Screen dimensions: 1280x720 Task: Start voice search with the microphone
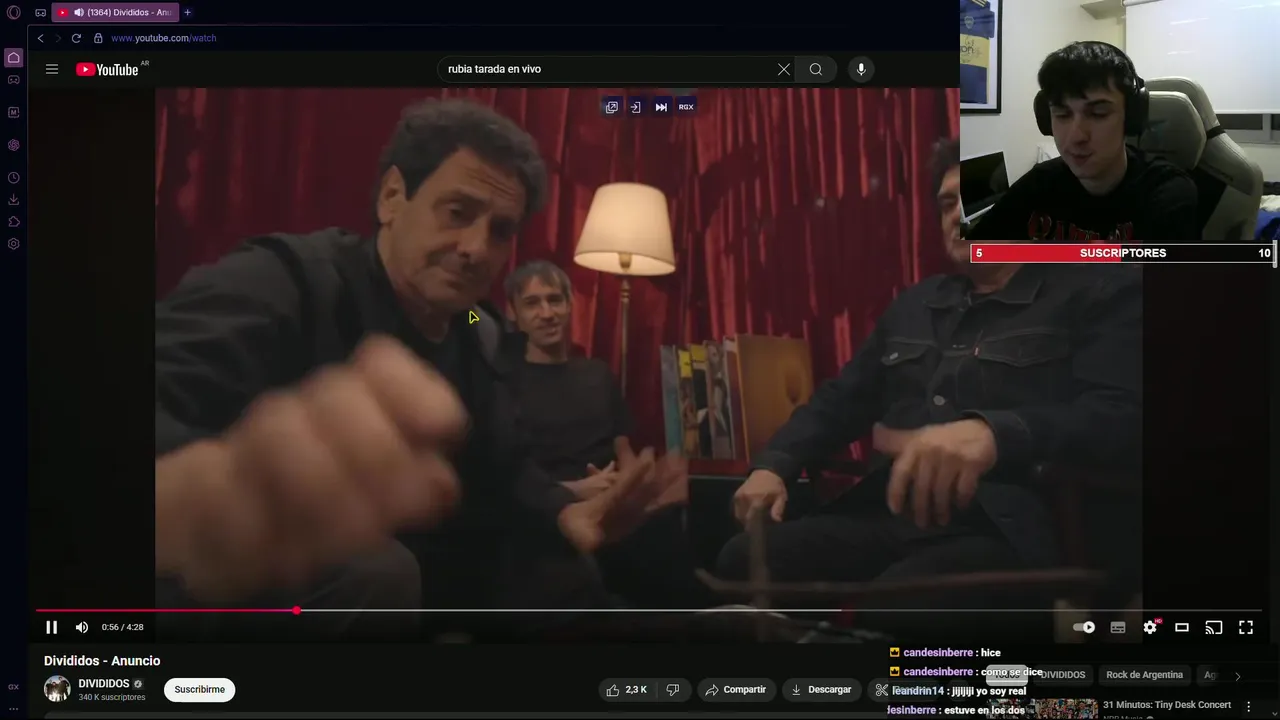point(861,69)
